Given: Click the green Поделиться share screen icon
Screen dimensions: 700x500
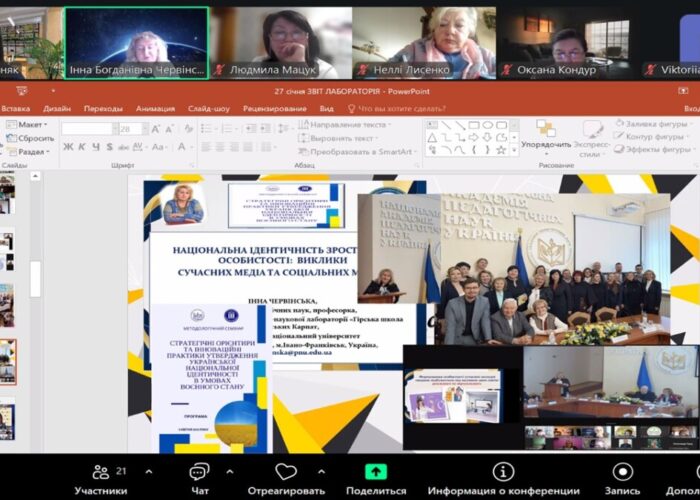Looking at the screenshot, I should point(376,472).
